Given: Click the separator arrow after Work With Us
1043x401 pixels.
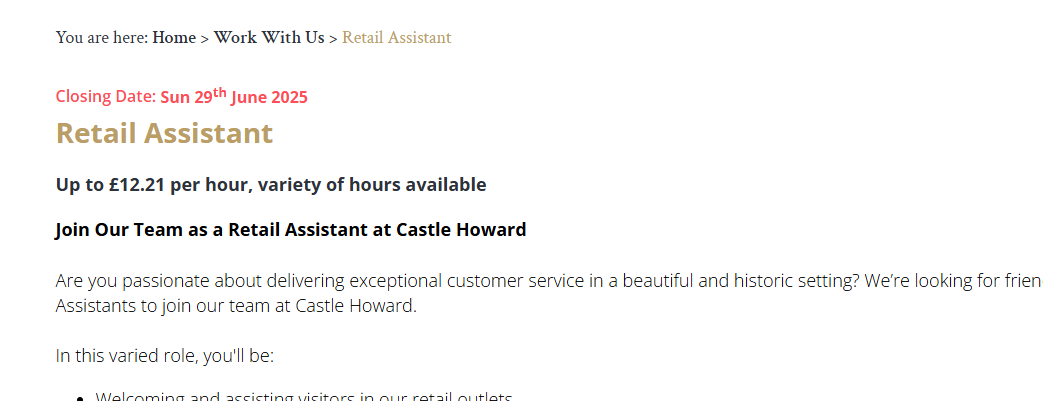Looking at the screenshot, I should pyautogui.click(x=333, y=39).
